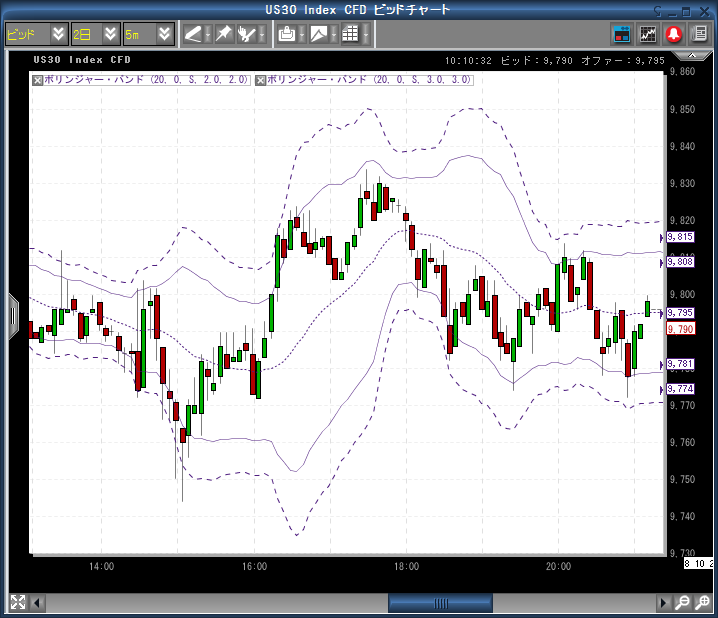Toggle full-screen expand icon at bottom left
Image resolution: width=718 pixels, height=618 pixels.
point(17,602)
